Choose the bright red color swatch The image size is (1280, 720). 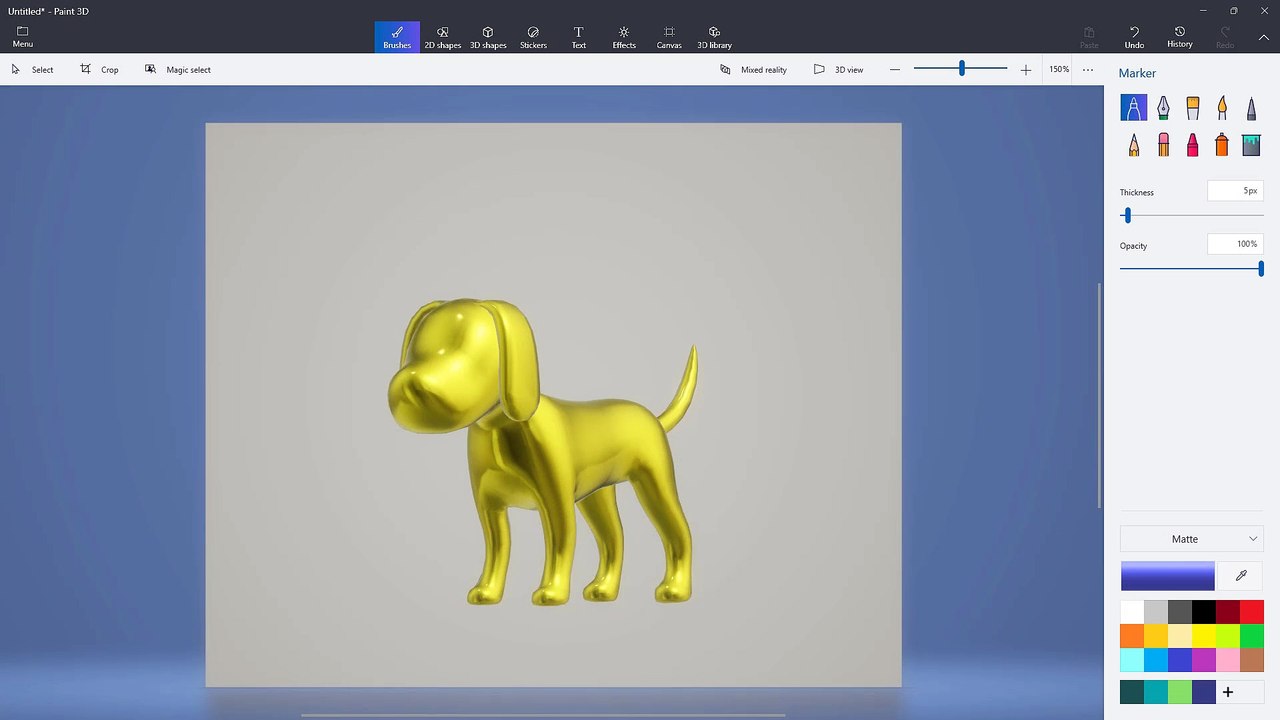pos(1252,612)
